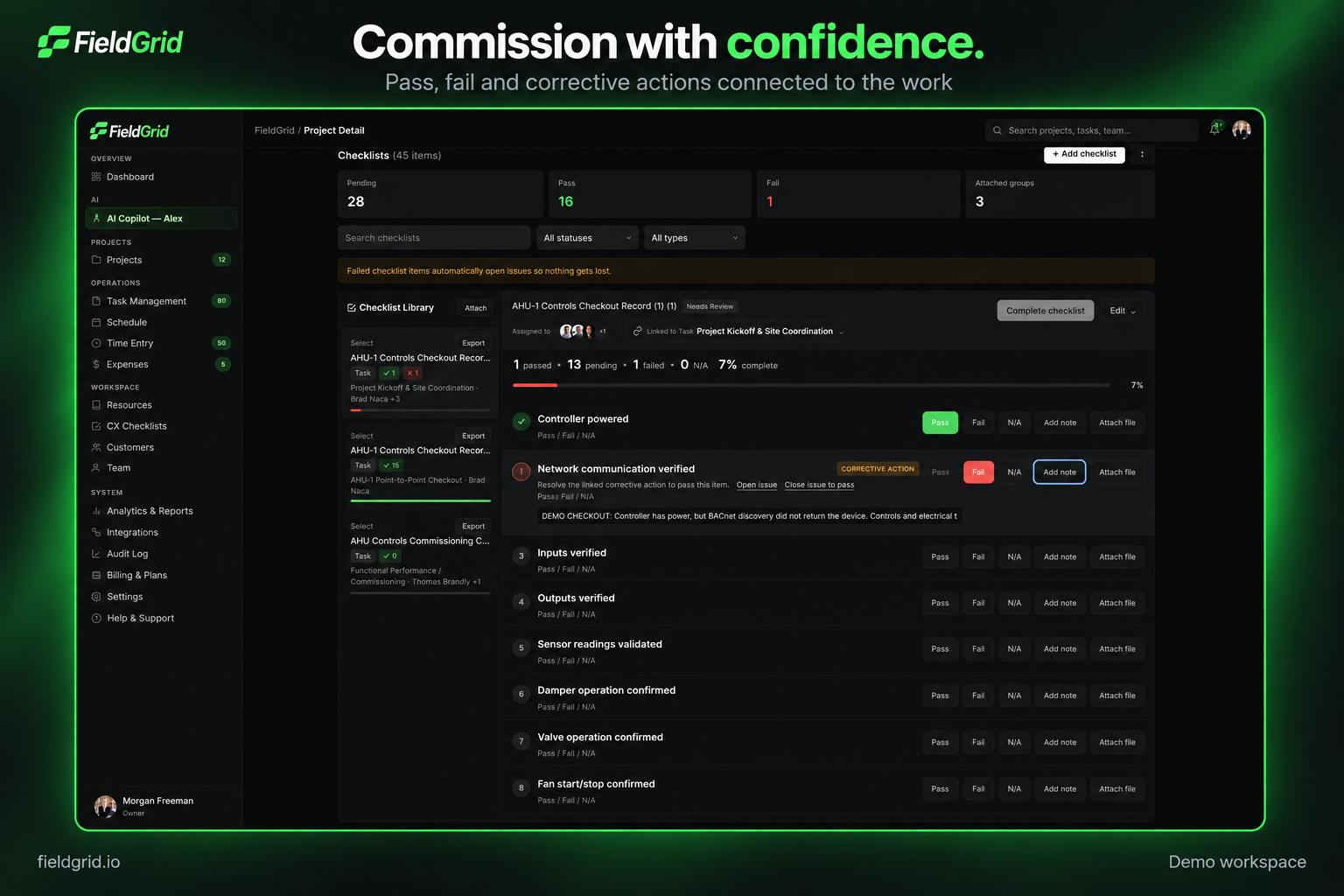The width and height of the screenshot is (1344, 896).
Task: Mark Inputs verified as Pass
Action: [940, 557]
